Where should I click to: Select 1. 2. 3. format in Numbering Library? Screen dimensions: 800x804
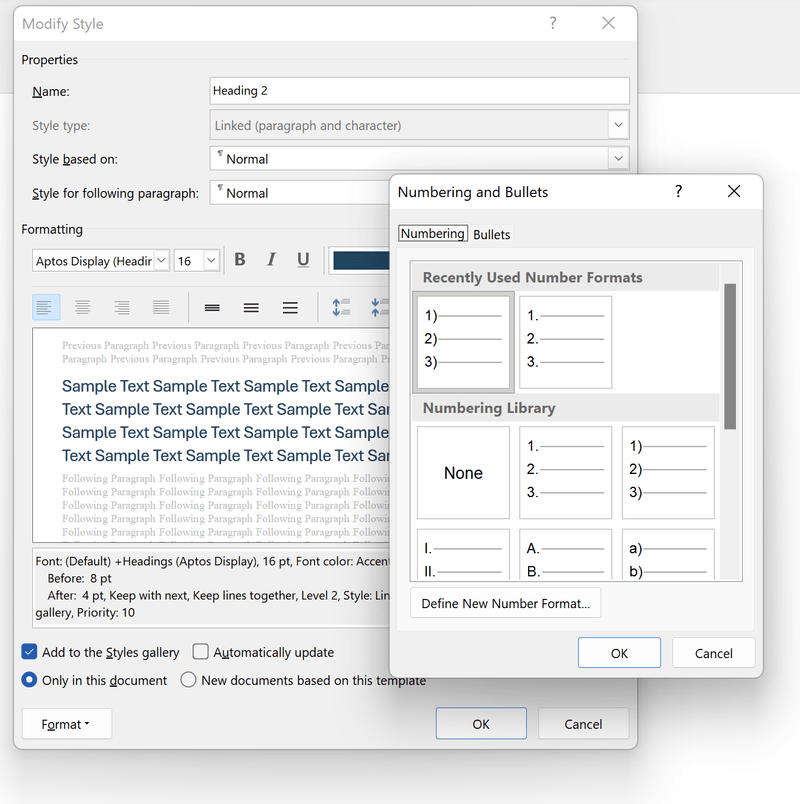tap(566, 472)
